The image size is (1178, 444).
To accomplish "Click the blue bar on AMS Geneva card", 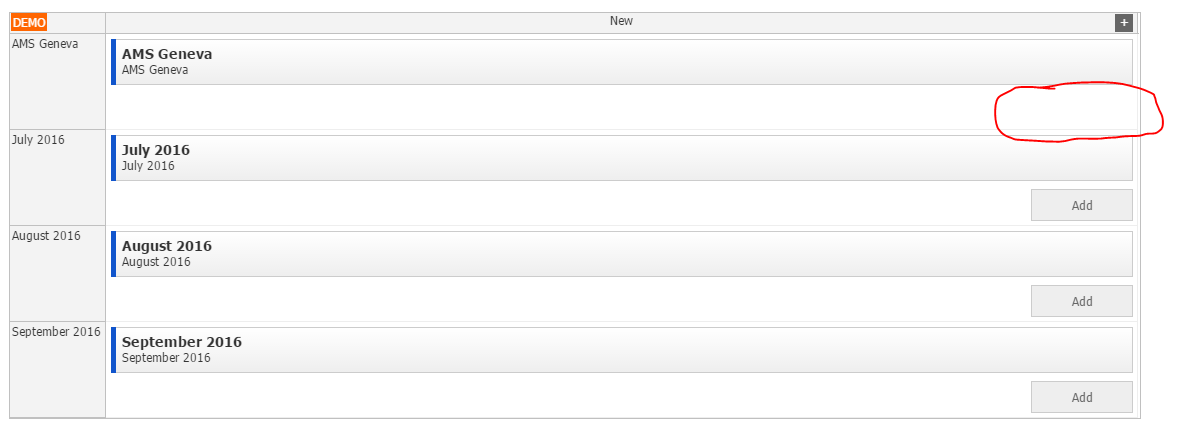I will pos(113,62).
